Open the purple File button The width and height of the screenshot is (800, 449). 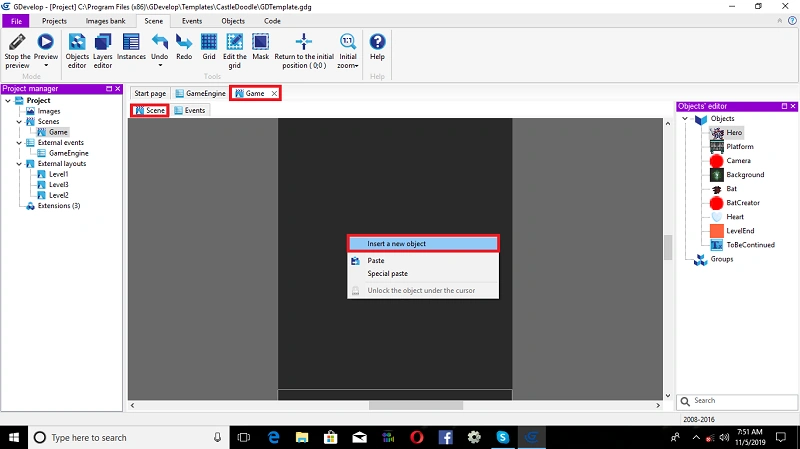pos(16,21)
